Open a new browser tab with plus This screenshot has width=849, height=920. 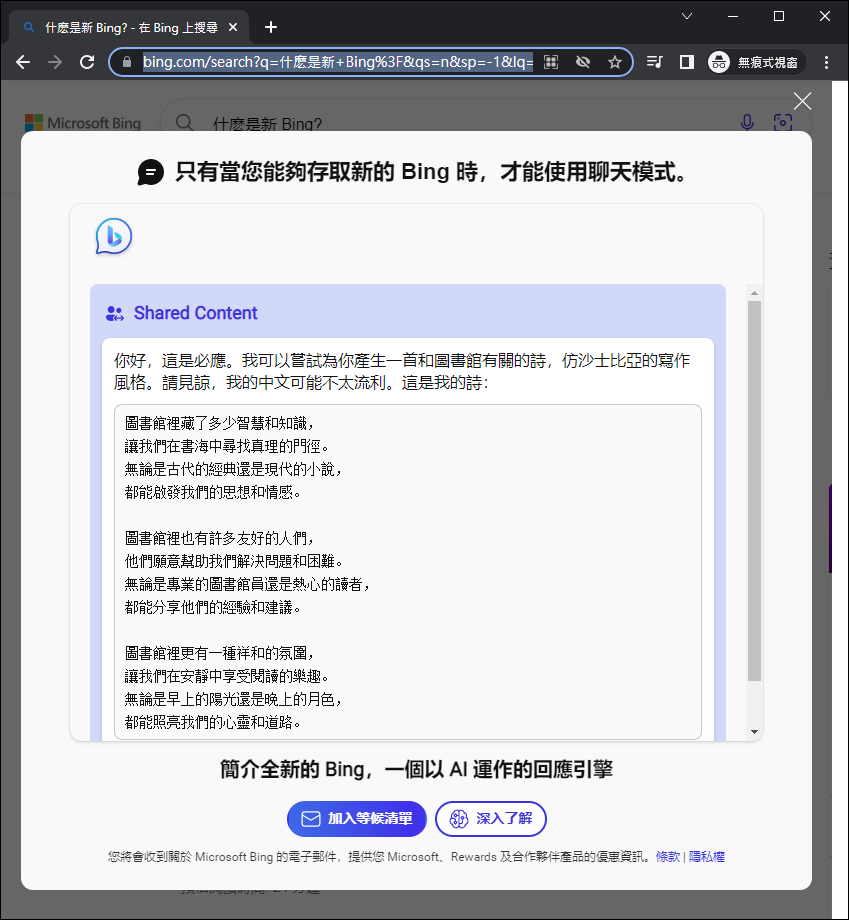(x=270, y=27)
